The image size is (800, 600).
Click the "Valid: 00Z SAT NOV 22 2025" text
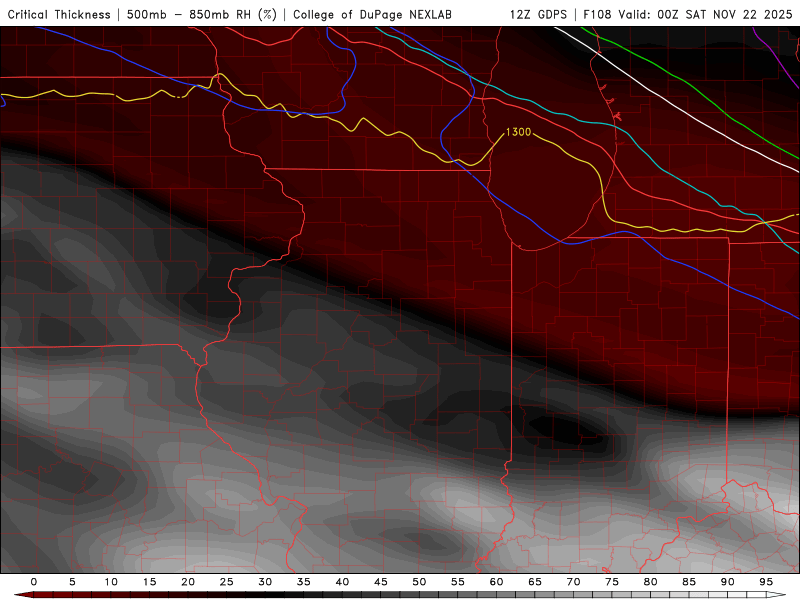click(x=706, y=15)
